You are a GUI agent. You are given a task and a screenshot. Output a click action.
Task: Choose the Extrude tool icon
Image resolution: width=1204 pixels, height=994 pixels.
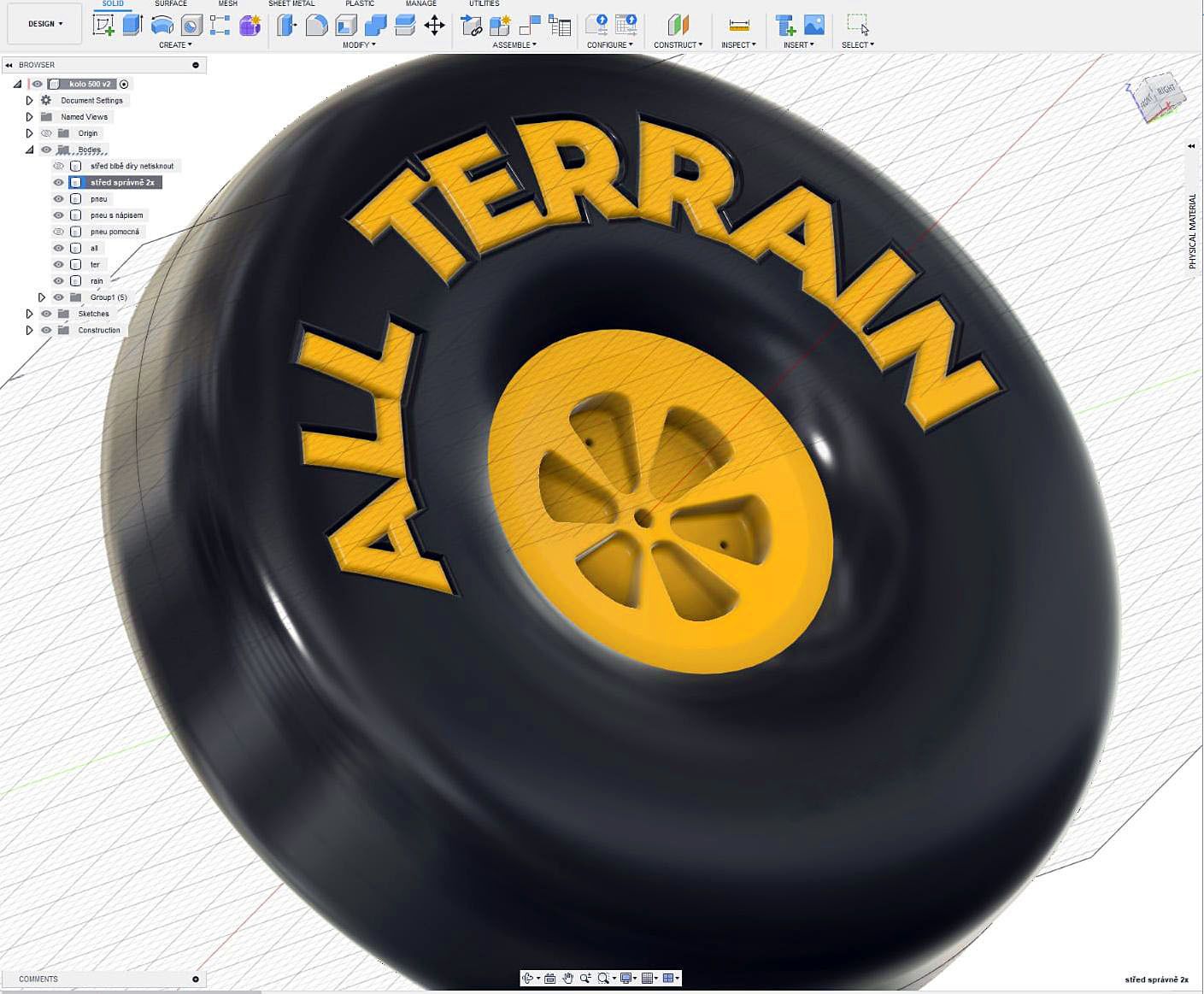coord(132,25)
